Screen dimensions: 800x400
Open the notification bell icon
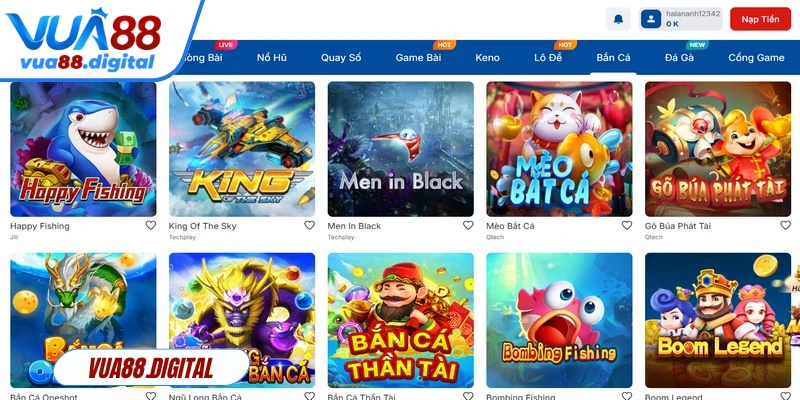(x=618, y=19)
